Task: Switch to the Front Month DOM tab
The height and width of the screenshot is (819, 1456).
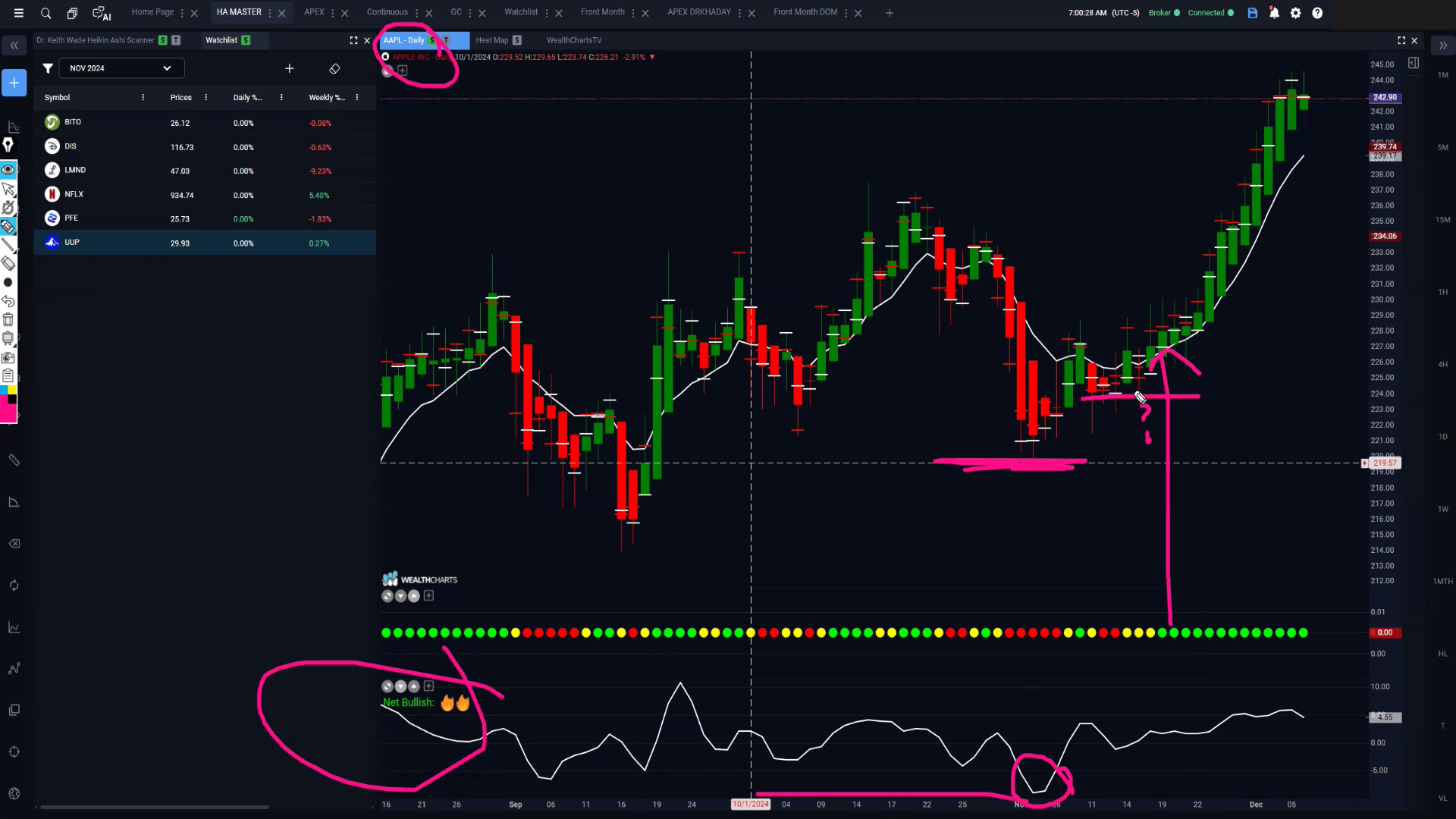Action: click(805, 12)
